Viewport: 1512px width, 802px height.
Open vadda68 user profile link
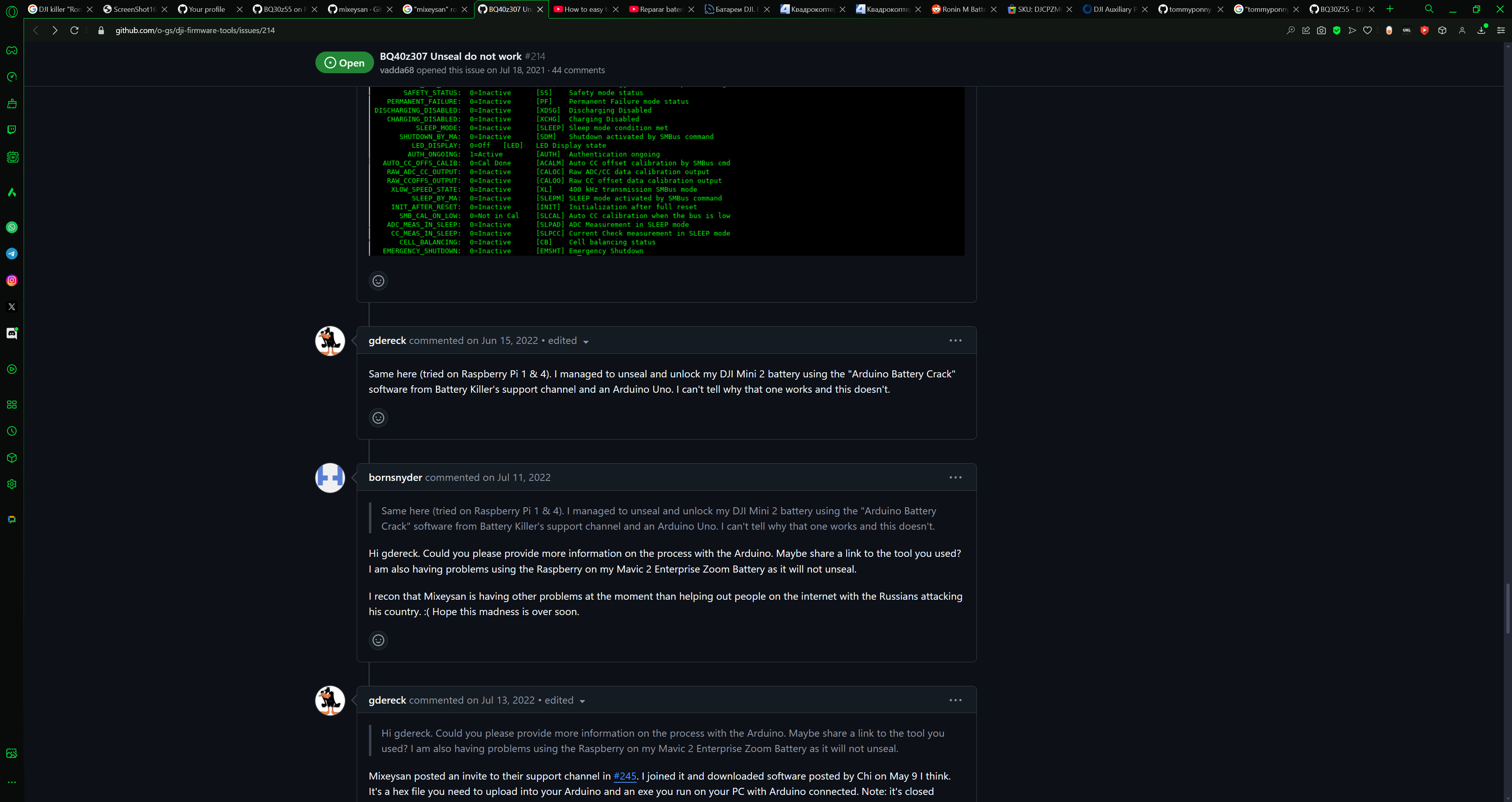click(x=397, y=70)
